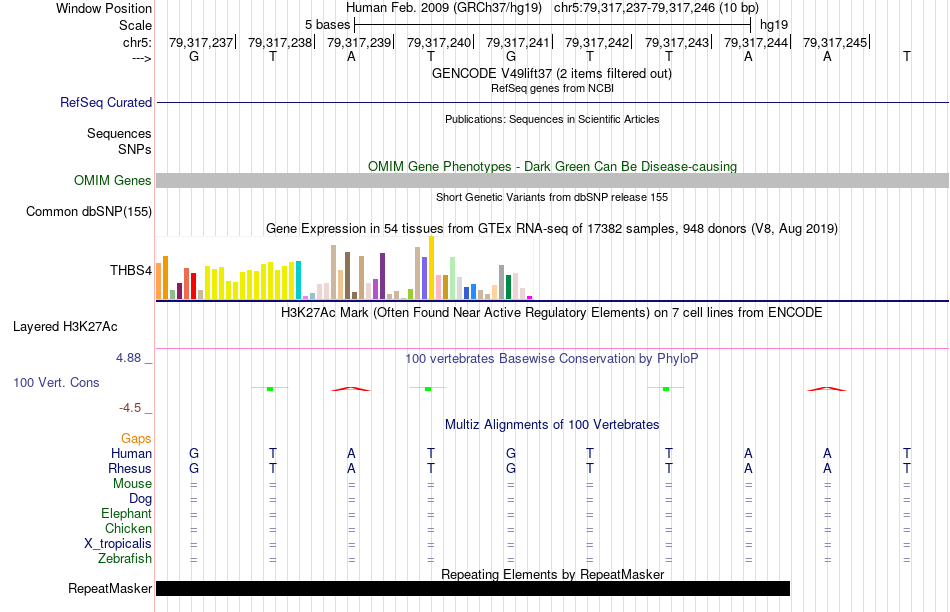Select the RepeatMasker track label
The height and width of the screenshot is (612, 950).
pyautogui.click(x=110, y=588)
